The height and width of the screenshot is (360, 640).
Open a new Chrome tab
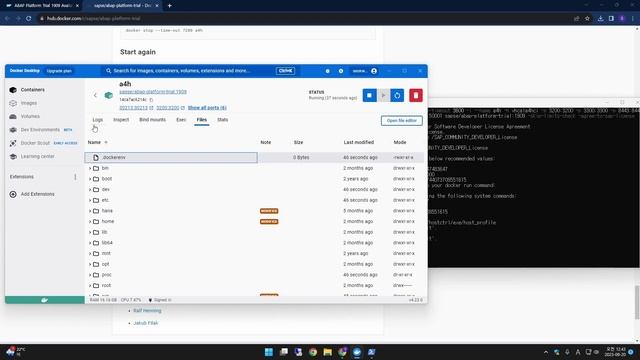point(169,6)
